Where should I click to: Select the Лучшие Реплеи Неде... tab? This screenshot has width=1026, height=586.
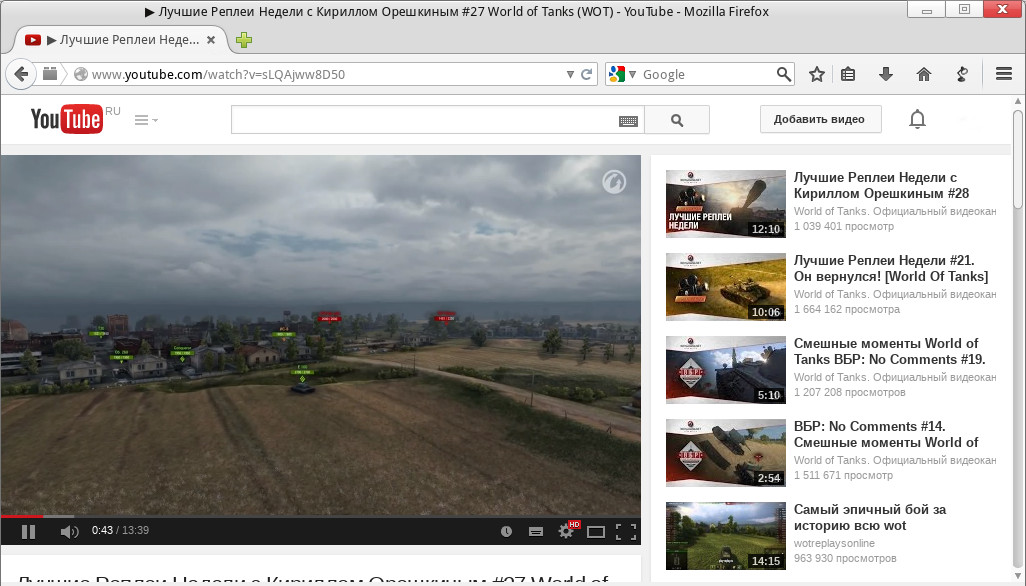pyautogui.click(x=120, y=40)
